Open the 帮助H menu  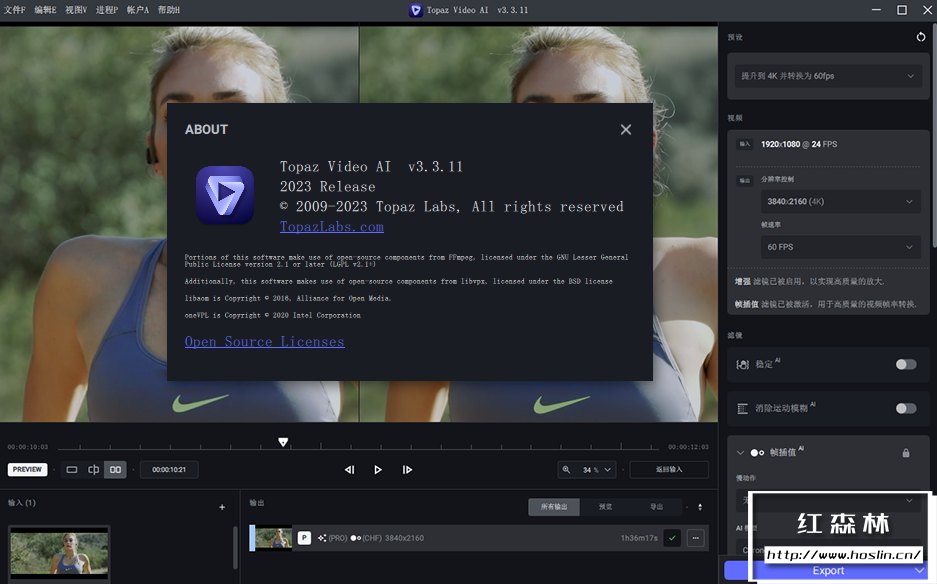coord(169,10)
